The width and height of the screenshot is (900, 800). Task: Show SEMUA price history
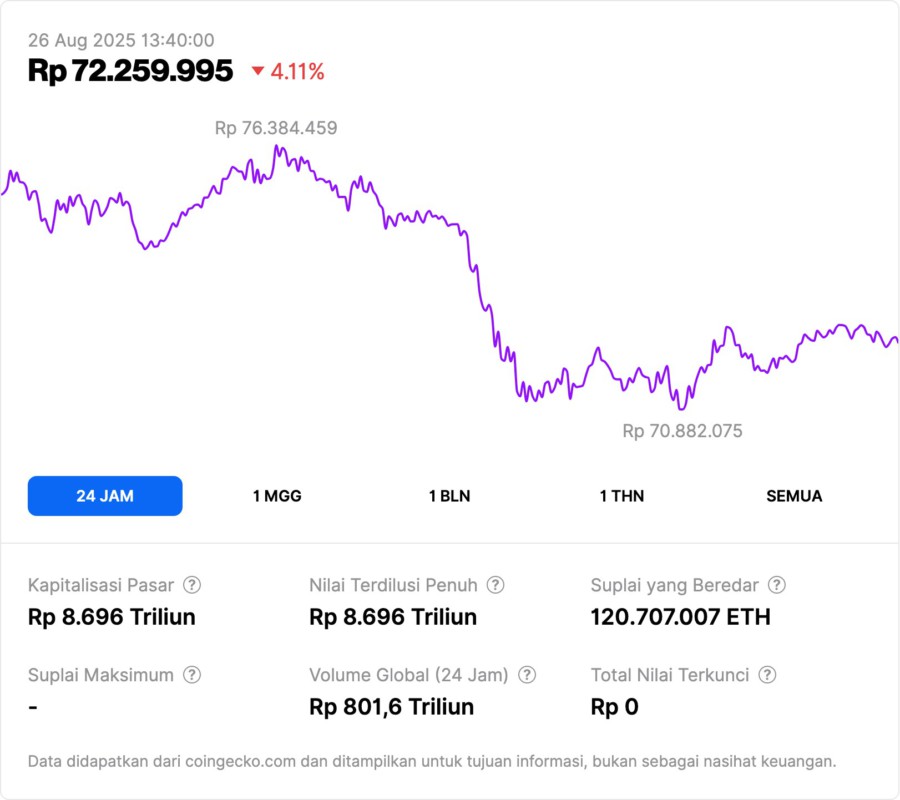coord(794,496)
